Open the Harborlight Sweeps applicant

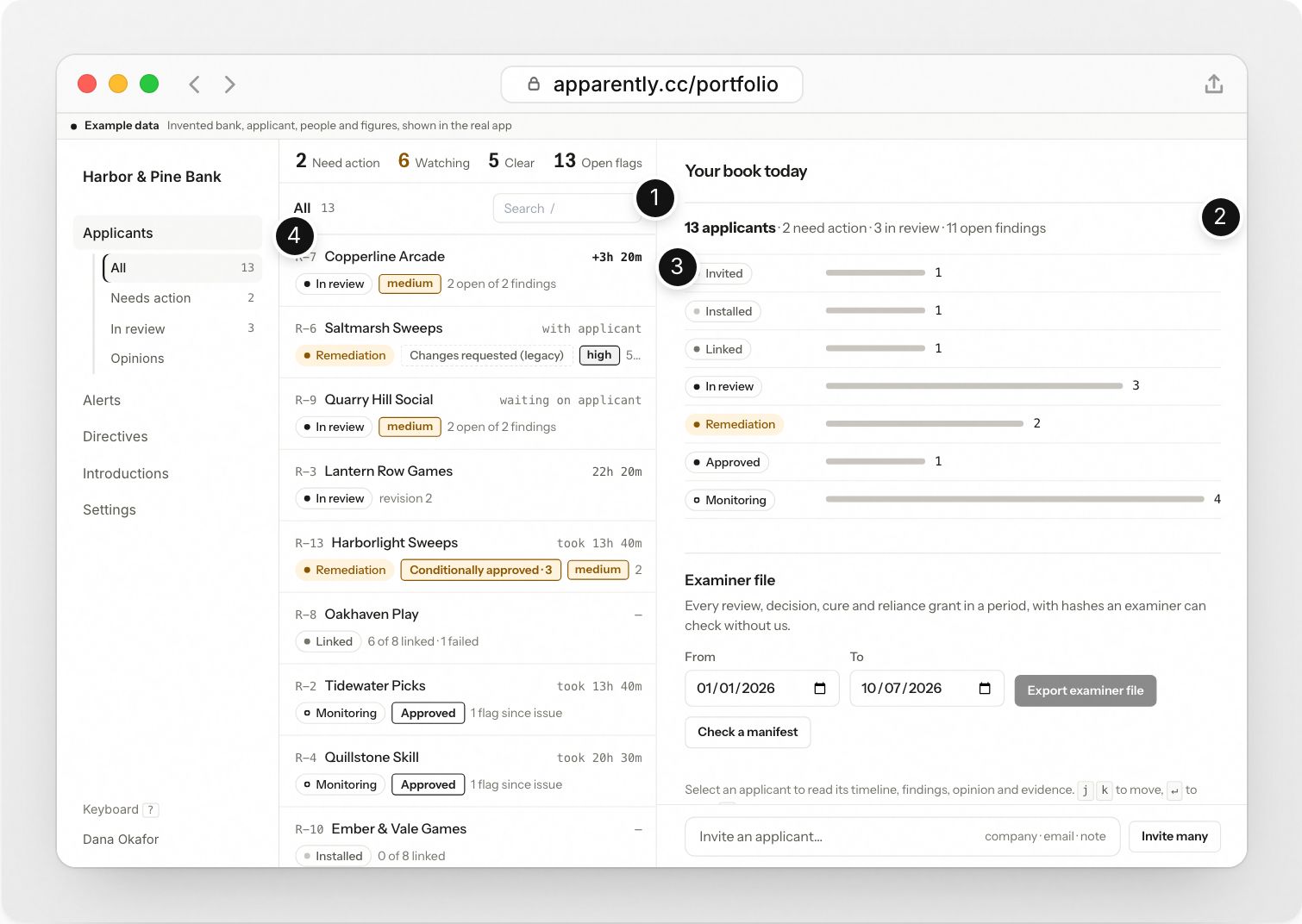[x=468, y=557]
